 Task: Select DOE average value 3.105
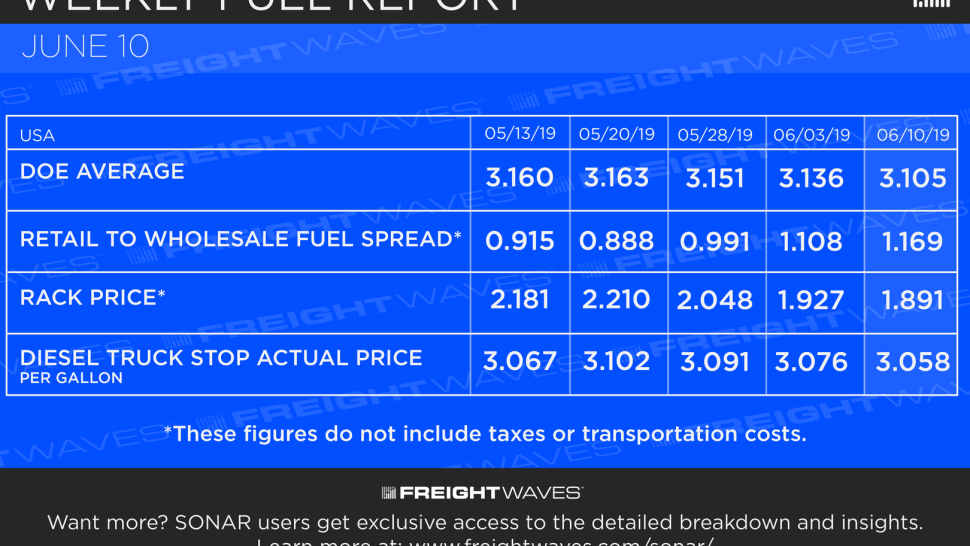tap(912, 178)
